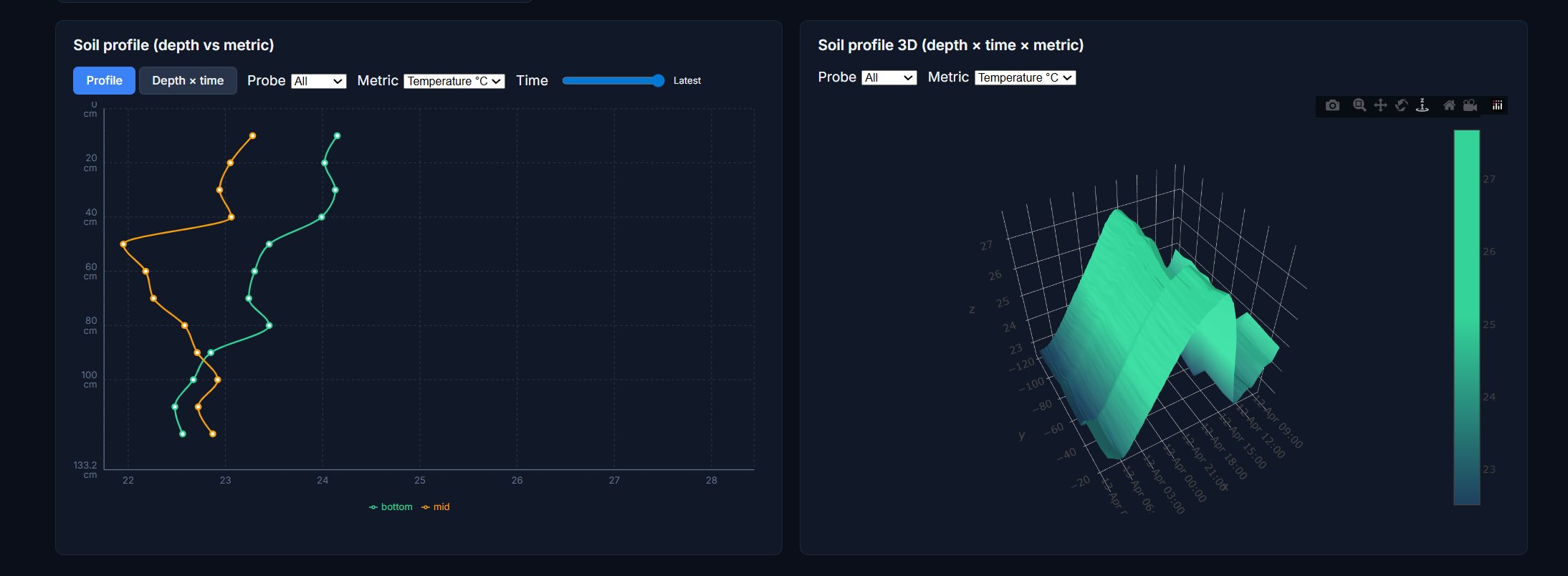Click the '25' tick on the profile chart x-axis
This screenshot has width=1568, height=576.
pos(420,480)
